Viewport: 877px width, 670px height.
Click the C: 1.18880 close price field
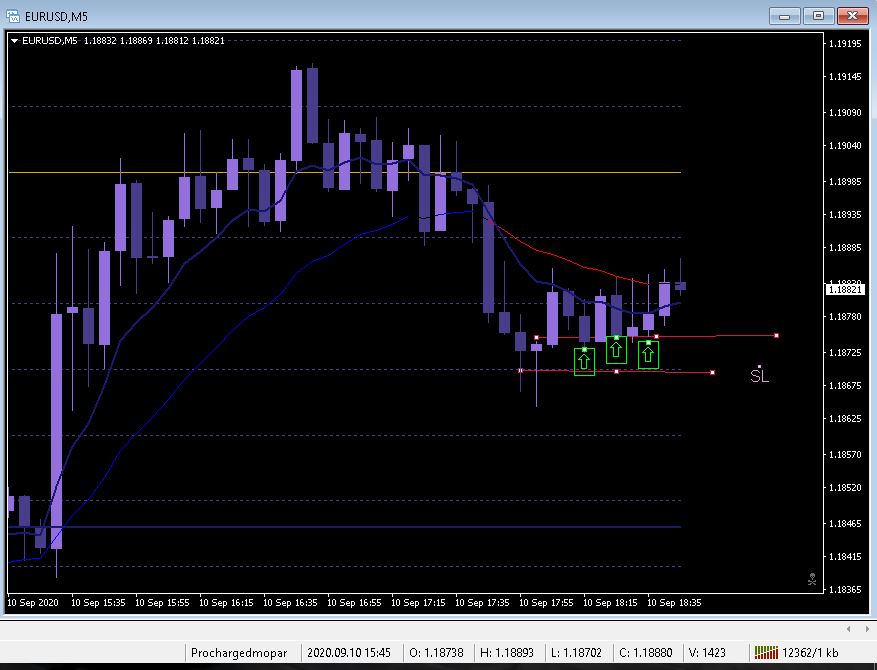[x=645, y=653]
